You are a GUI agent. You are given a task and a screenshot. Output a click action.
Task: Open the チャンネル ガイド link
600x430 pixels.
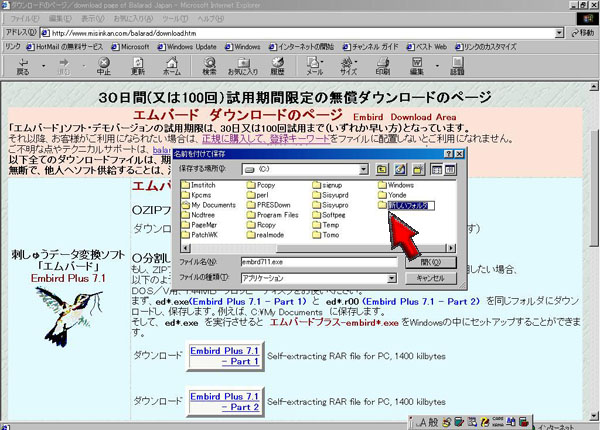point(370,47)
